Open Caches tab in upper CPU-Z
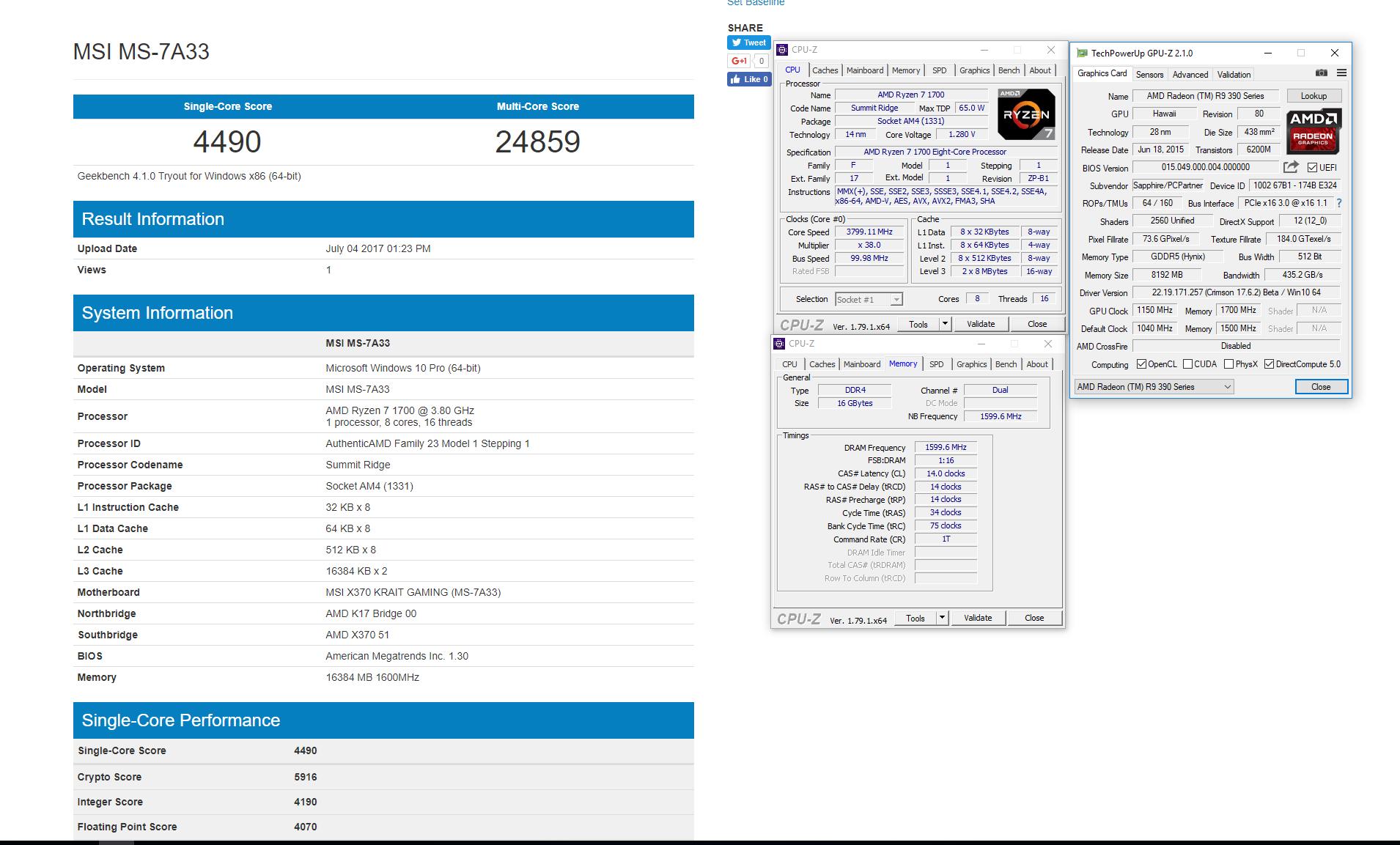 [x=825, y=70]
